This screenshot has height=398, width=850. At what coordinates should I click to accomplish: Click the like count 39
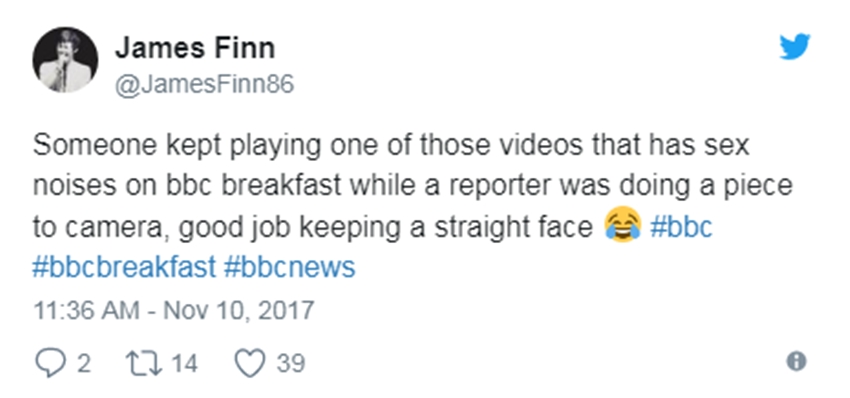tap(291, 363)
